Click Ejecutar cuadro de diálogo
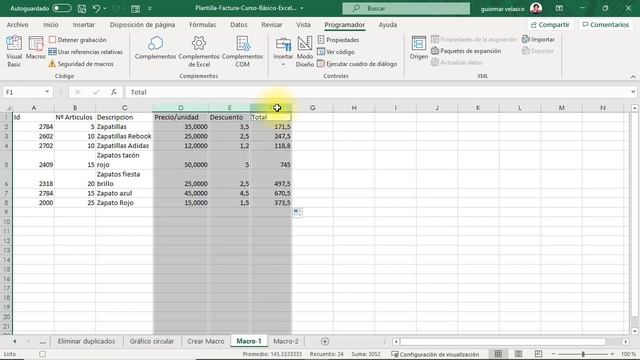Image resolution: width=640 pixels, height=360 pixels. (357, 64)
